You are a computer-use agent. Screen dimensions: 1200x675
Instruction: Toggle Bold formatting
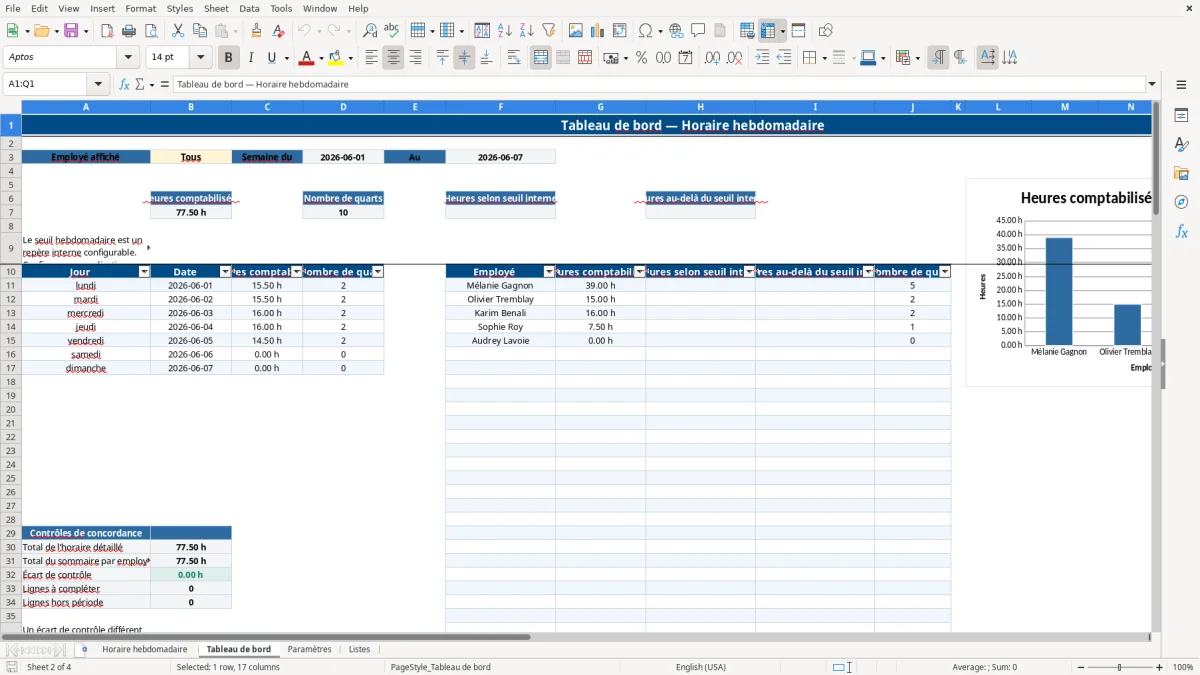point(228,58)
